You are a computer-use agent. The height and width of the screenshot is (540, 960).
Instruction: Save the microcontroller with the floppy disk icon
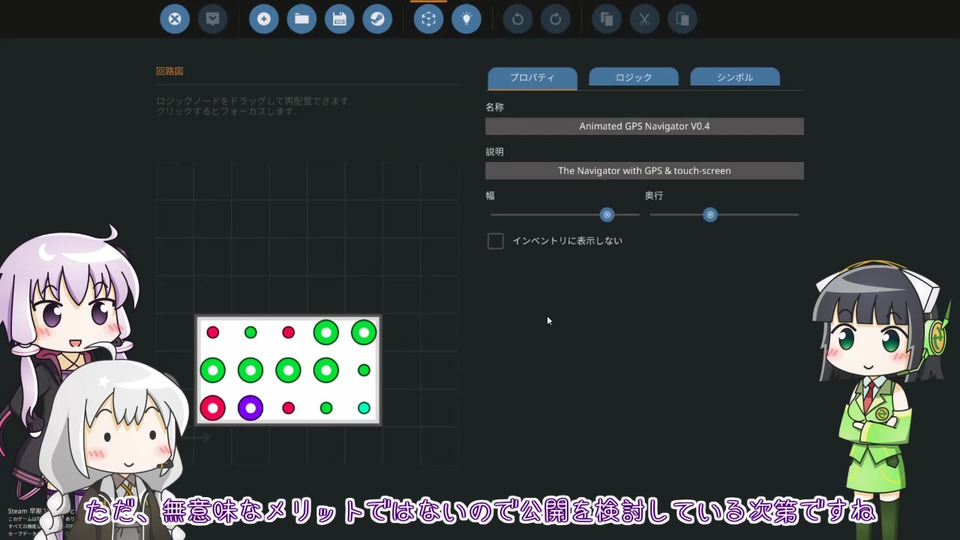tap(340, 19)
